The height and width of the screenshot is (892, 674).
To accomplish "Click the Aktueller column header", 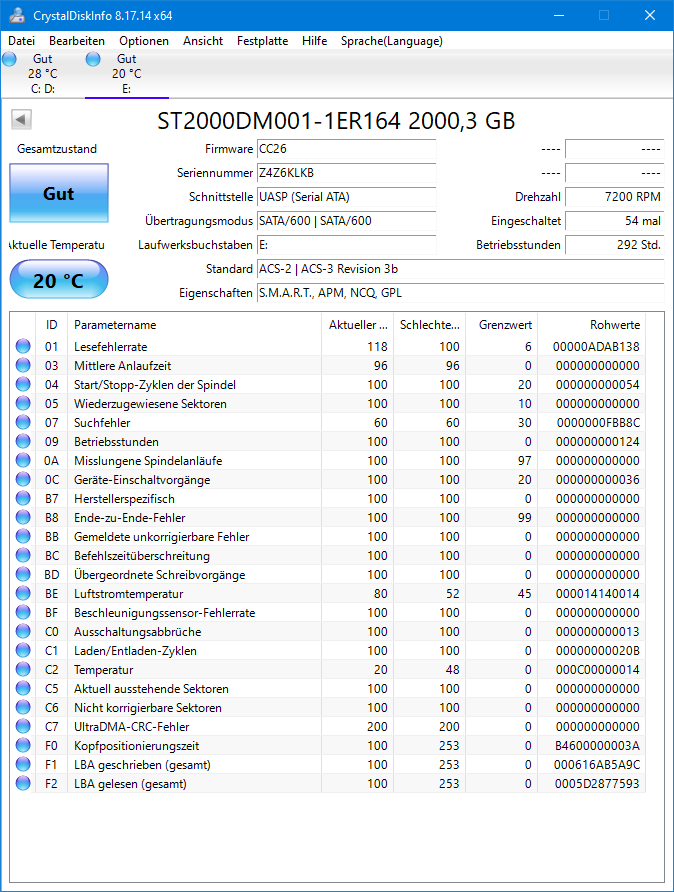I will (357, 325).
